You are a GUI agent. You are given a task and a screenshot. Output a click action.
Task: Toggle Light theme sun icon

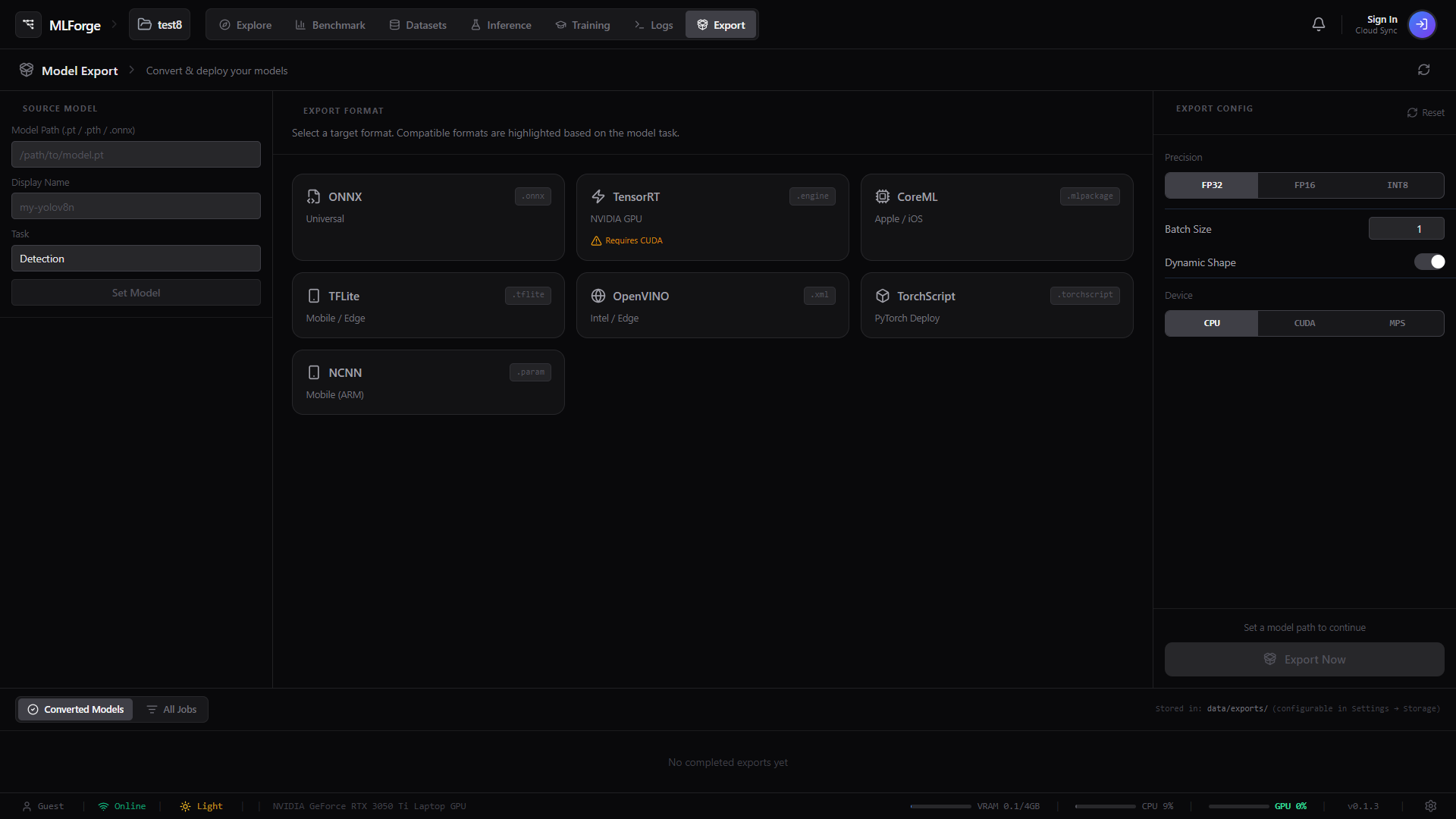point(185,807)
